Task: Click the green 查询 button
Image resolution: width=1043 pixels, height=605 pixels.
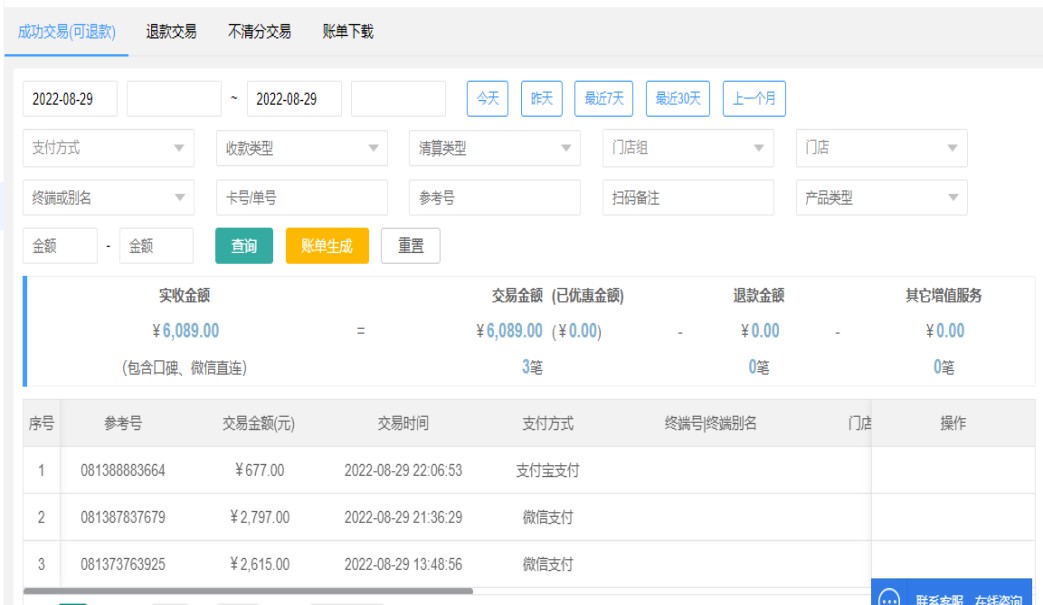Action: click(244, 246)
